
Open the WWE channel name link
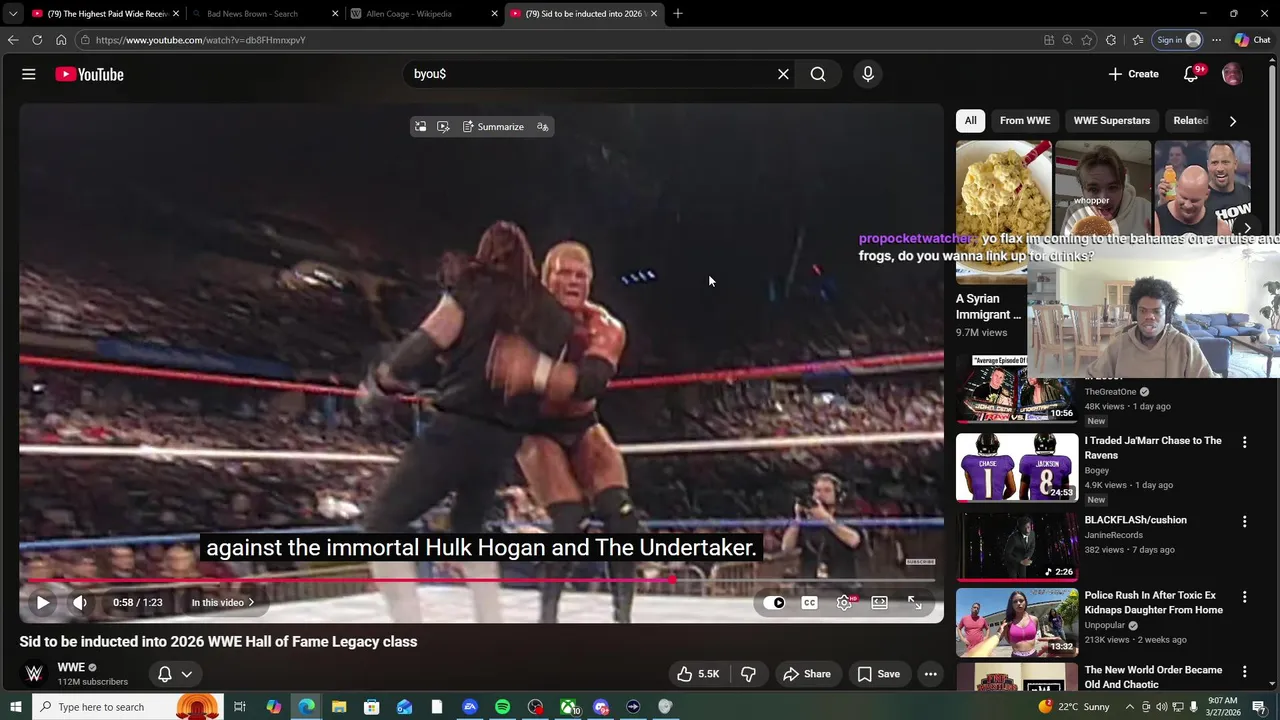(x=71, y=667)
